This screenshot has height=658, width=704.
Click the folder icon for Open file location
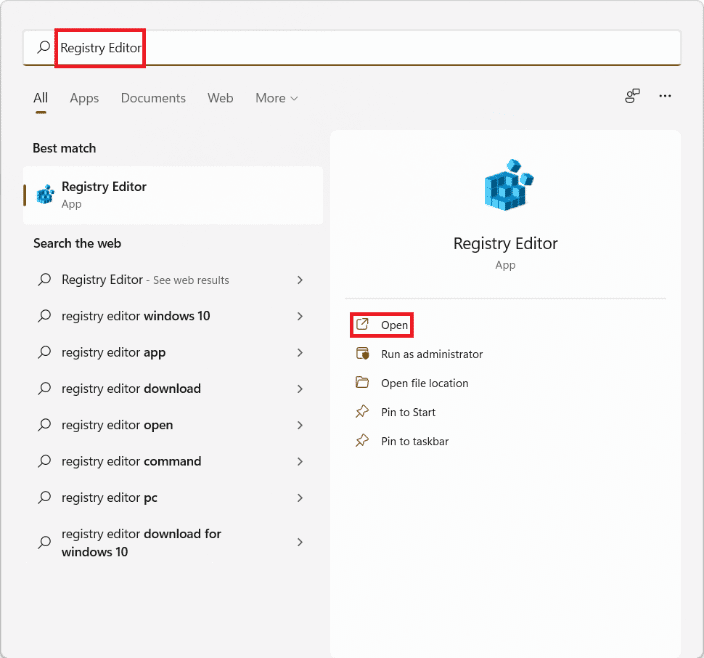click(362, 382)
